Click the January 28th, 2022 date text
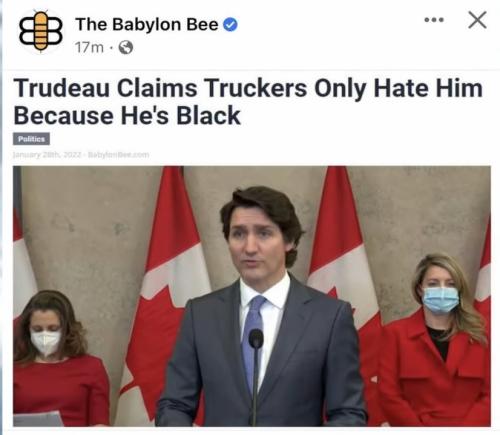 (x=47, y=155)
